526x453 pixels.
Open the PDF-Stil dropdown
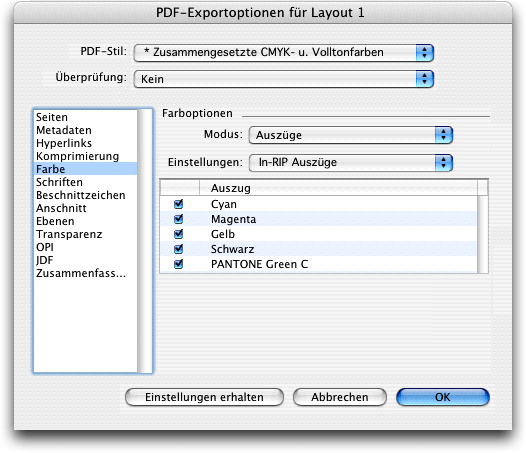[x=284, y=53]
